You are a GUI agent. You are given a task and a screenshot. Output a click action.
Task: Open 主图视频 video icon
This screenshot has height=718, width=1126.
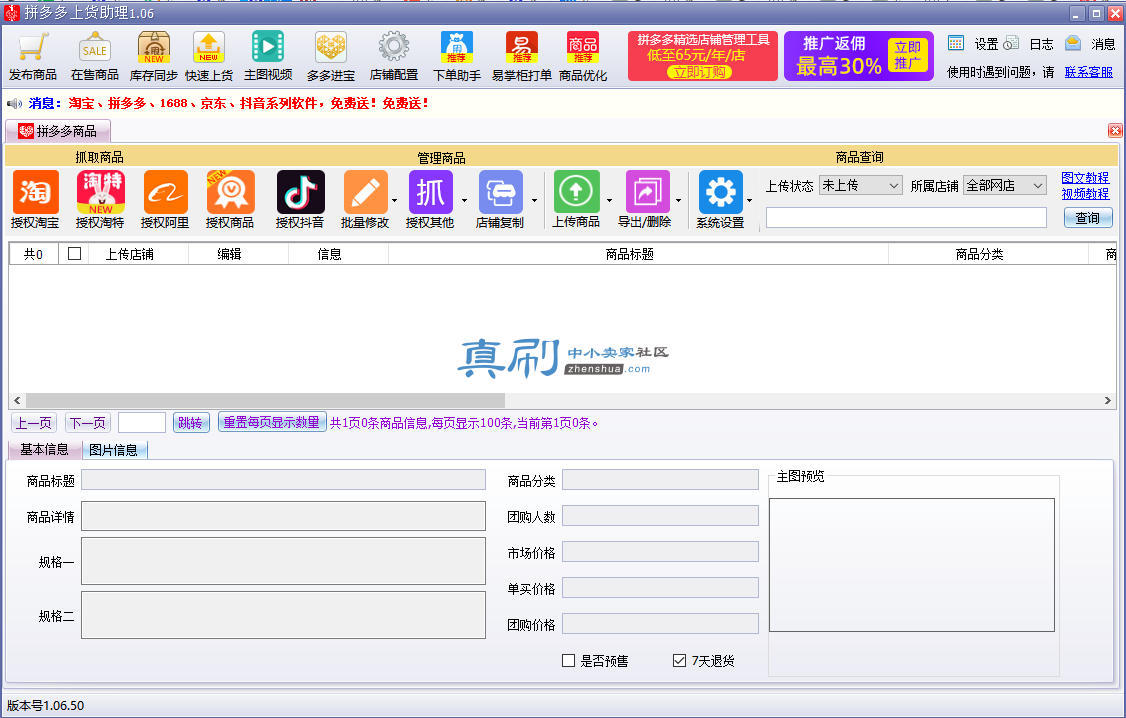(x=268, y=48)
